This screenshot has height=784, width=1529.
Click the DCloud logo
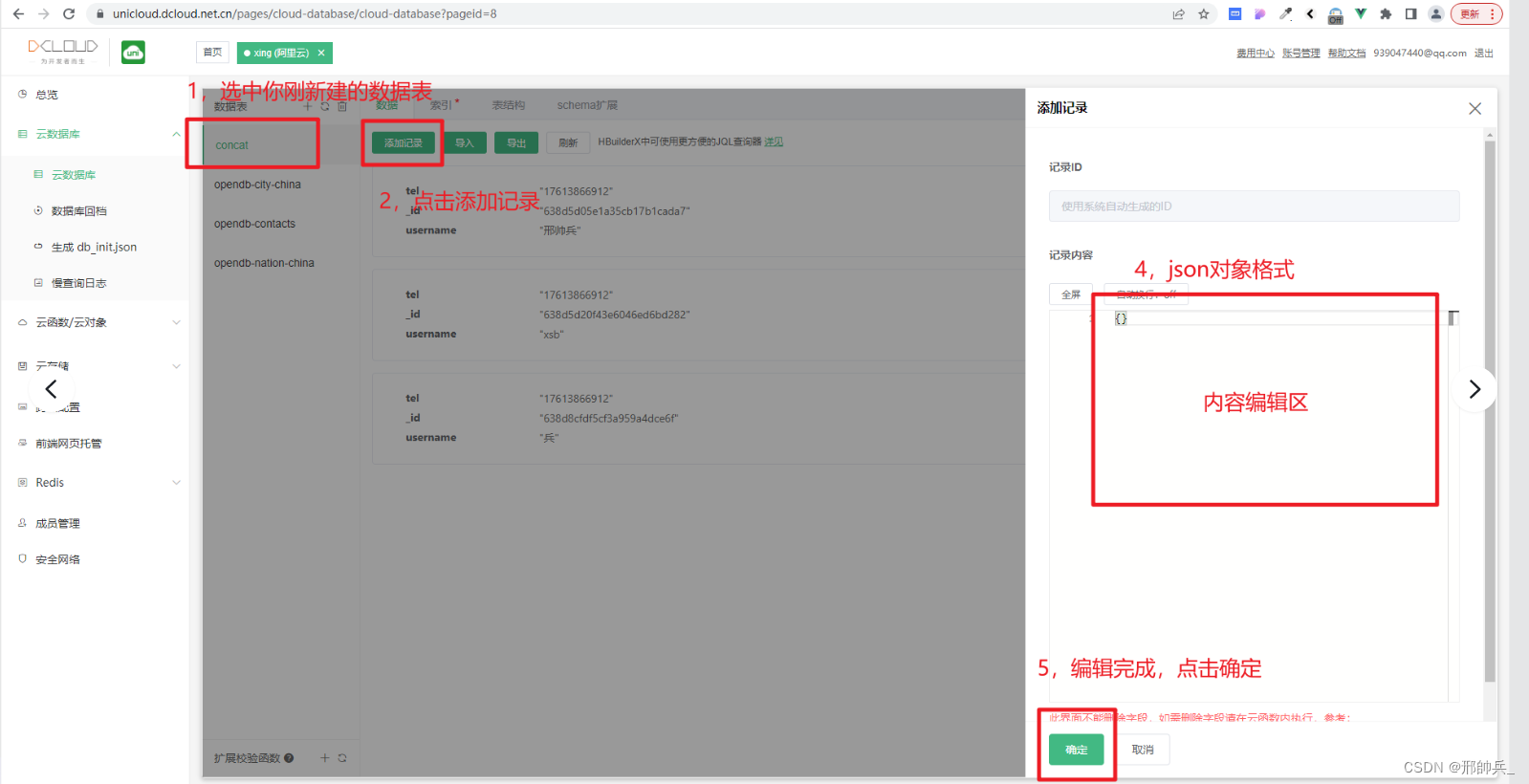pos(63,51)
